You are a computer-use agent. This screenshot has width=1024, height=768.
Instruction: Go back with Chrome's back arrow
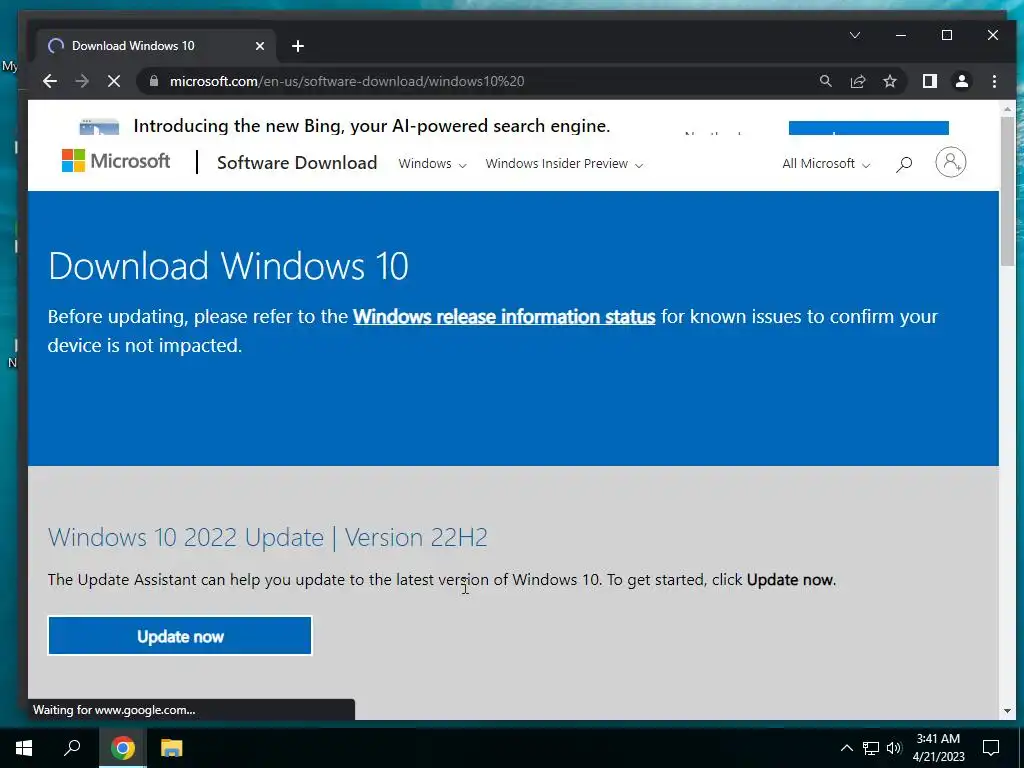point(50,81)
